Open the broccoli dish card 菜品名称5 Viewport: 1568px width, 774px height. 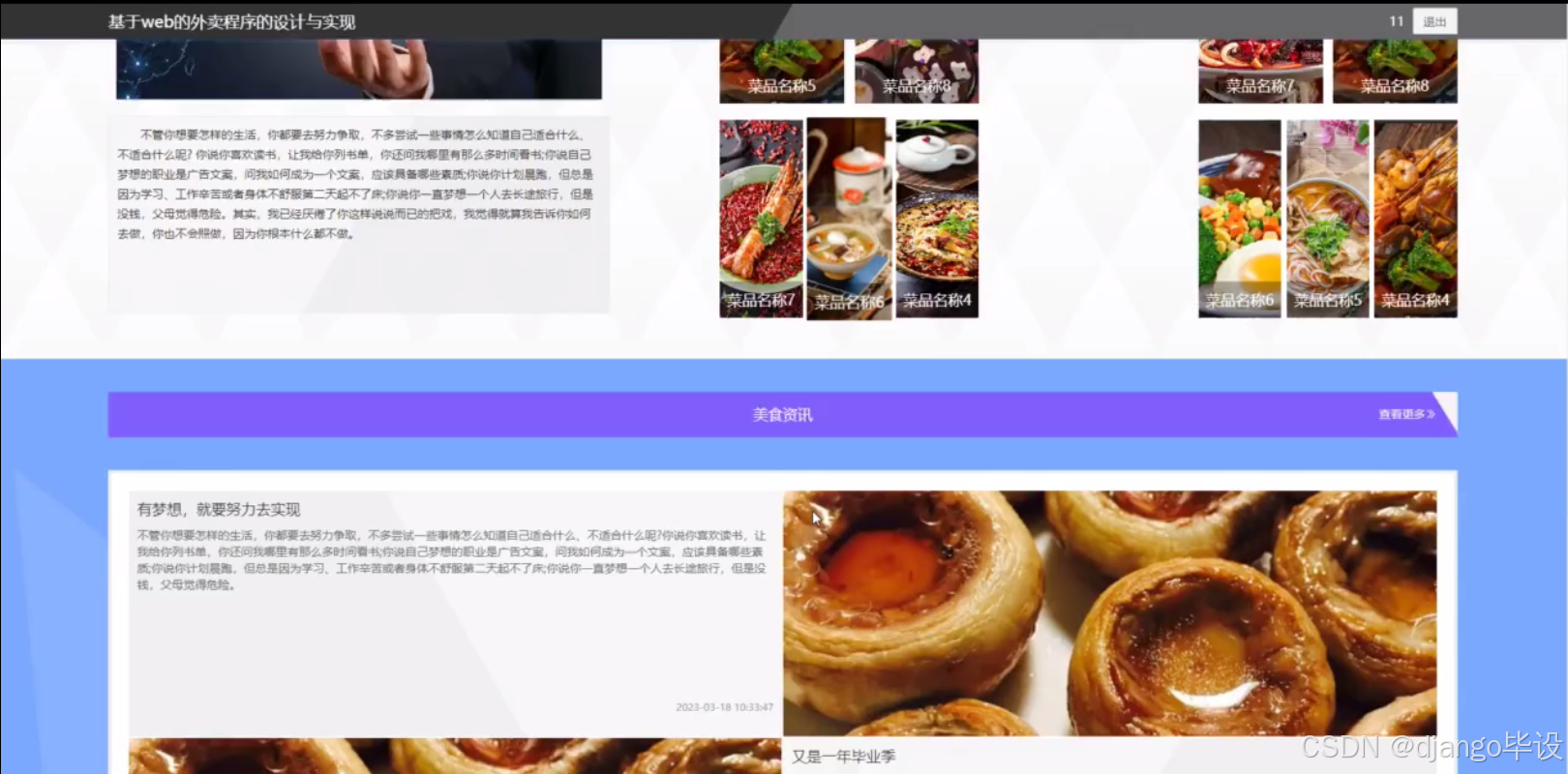coord(781,71)
